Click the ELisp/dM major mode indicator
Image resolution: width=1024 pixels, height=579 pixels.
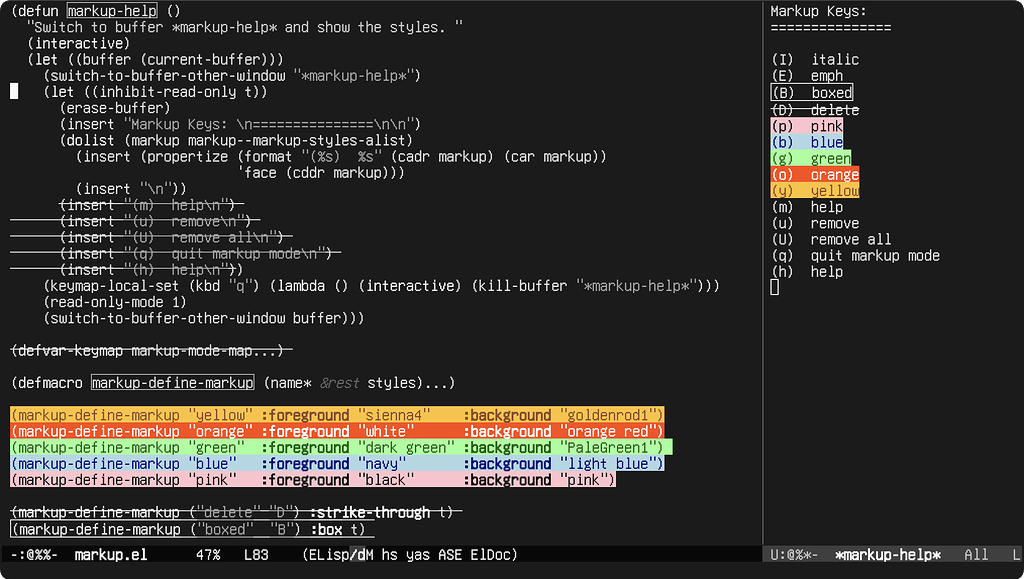(x=340, y=554)
